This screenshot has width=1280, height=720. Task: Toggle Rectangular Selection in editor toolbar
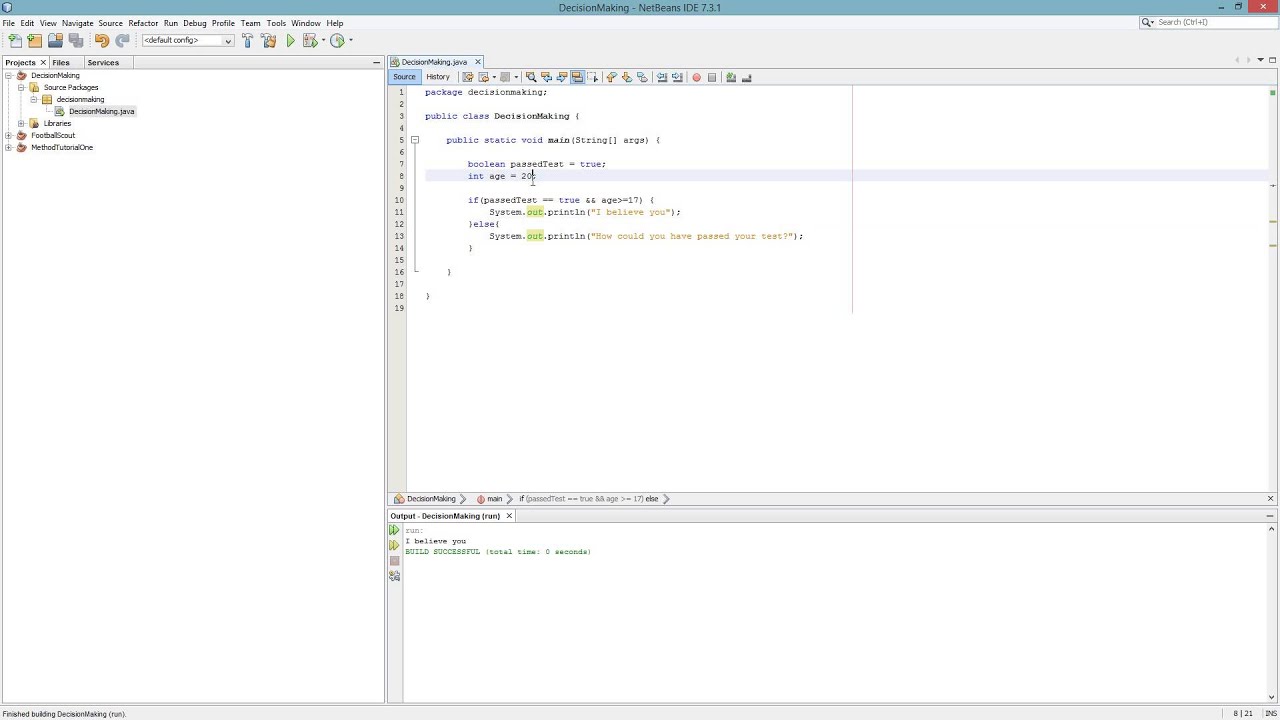592,77
